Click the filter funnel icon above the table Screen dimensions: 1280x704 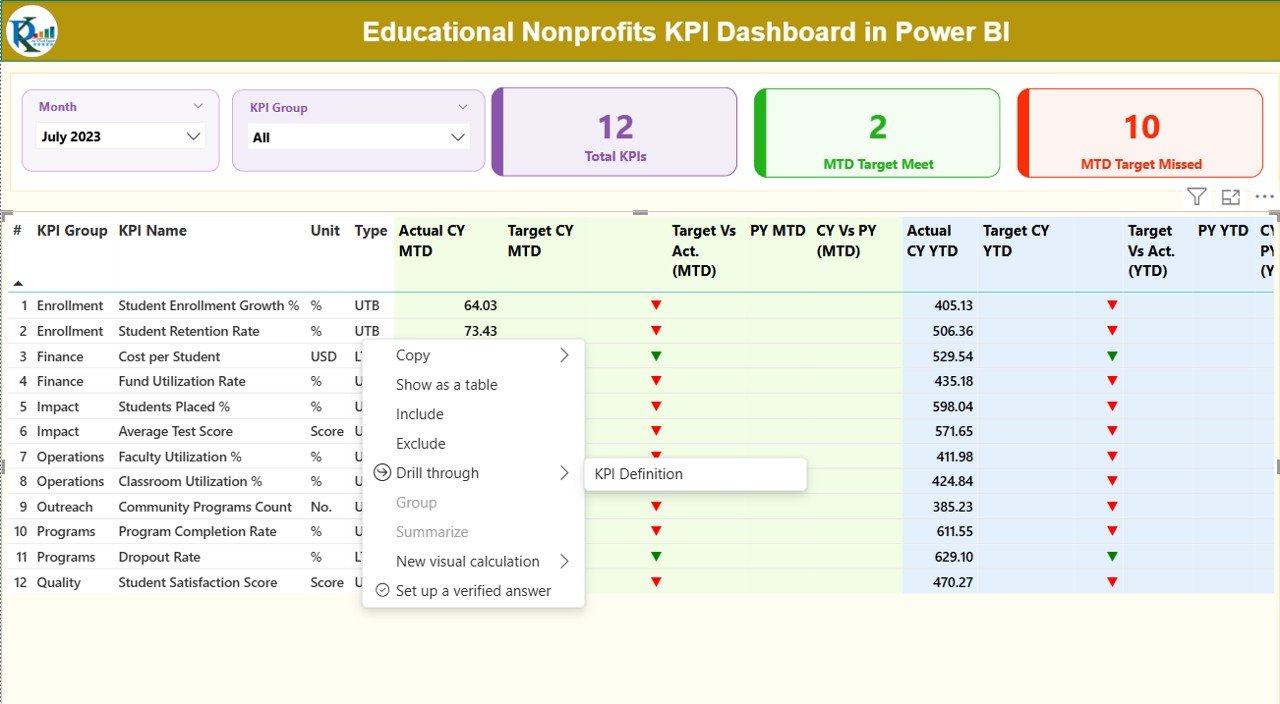click(1196, 197)
